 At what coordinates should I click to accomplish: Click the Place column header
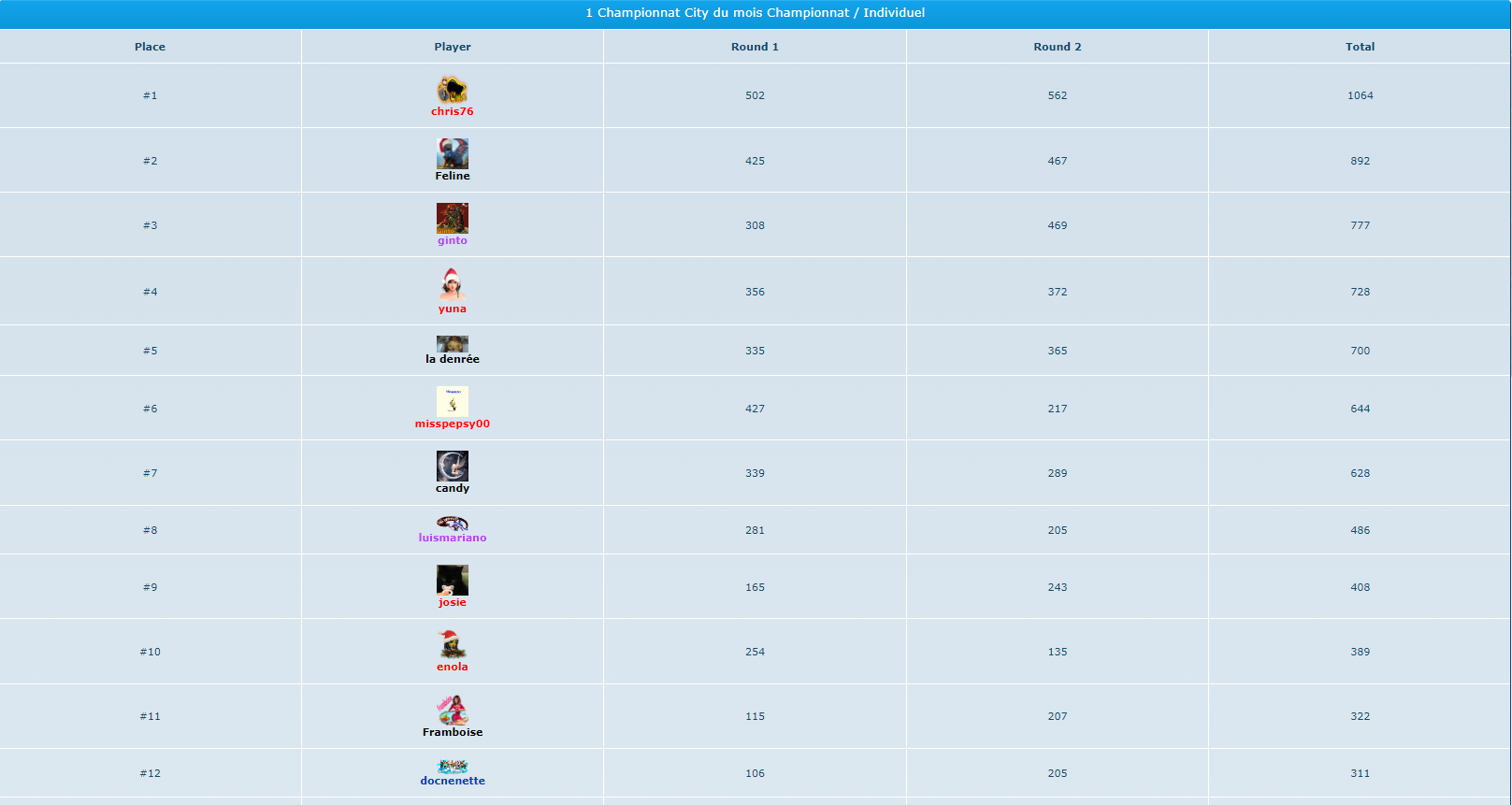tap(150, 47)
